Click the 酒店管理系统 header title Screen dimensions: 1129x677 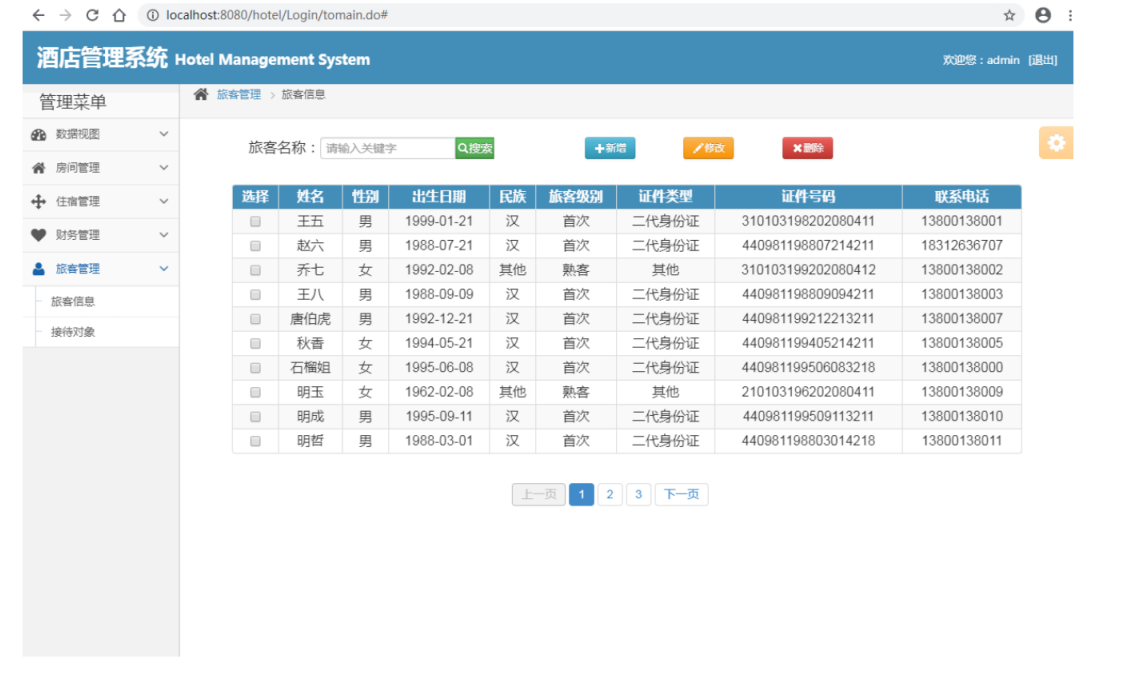102,58
